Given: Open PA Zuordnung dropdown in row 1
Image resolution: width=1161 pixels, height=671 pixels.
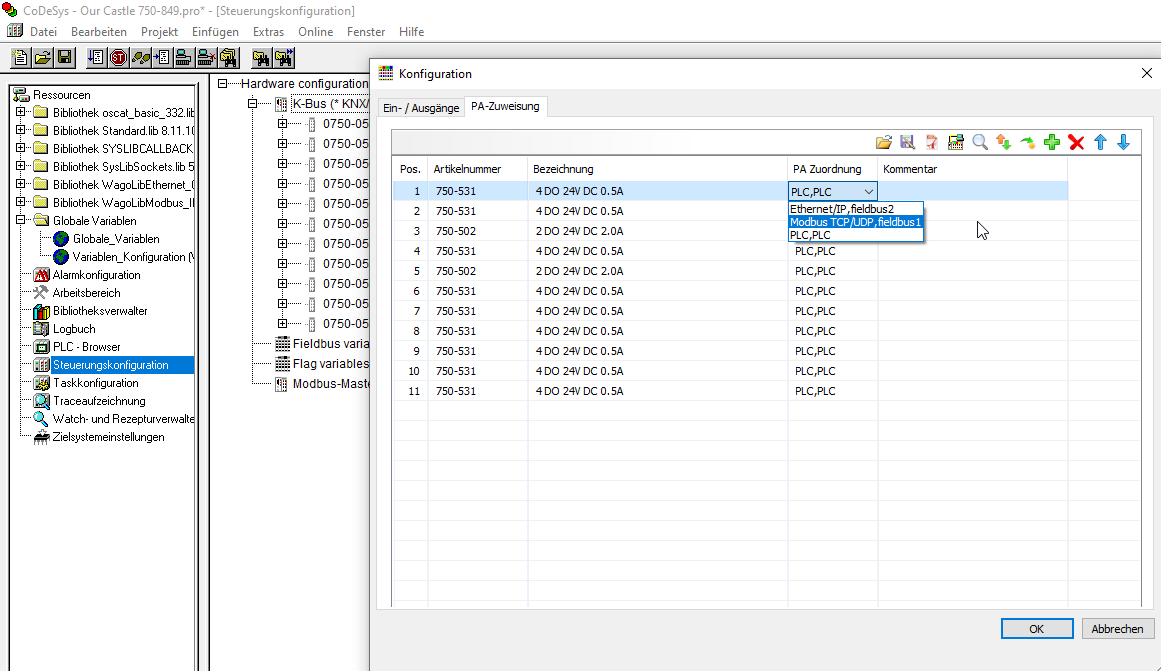Looking at the screenshot, I should (x=868, y=192).
